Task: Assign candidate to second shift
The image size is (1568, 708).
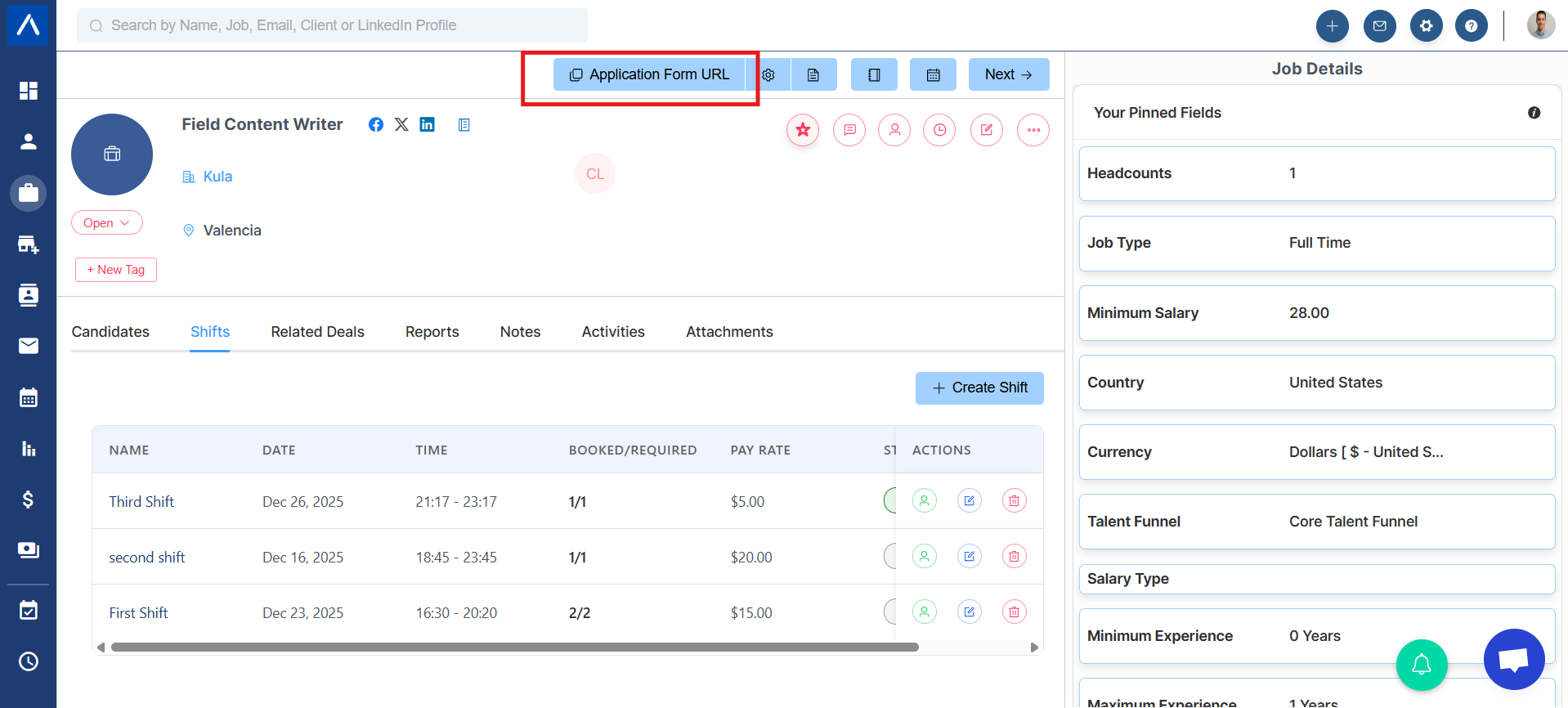Action: (925, 556)
